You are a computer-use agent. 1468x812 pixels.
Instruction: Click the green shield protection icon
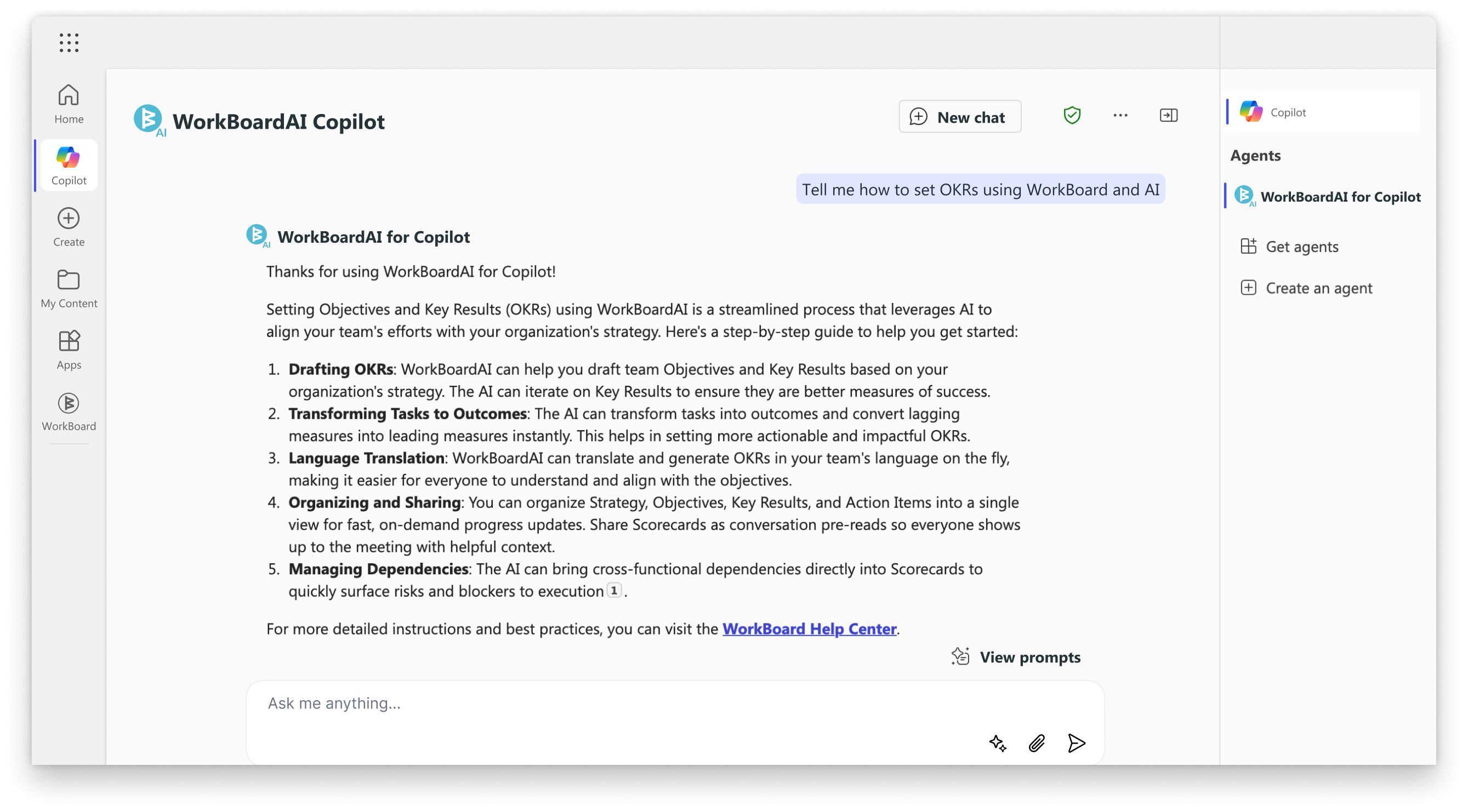point(1072,116)
